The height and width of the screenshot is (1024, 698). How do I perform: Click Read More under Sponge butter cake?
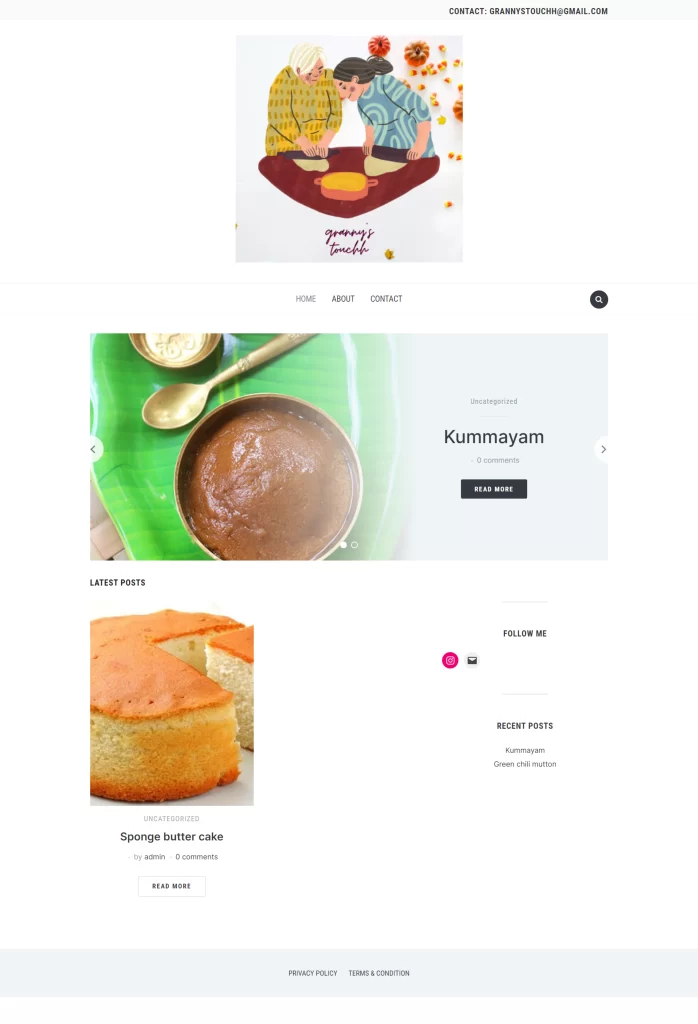[172, 886]
